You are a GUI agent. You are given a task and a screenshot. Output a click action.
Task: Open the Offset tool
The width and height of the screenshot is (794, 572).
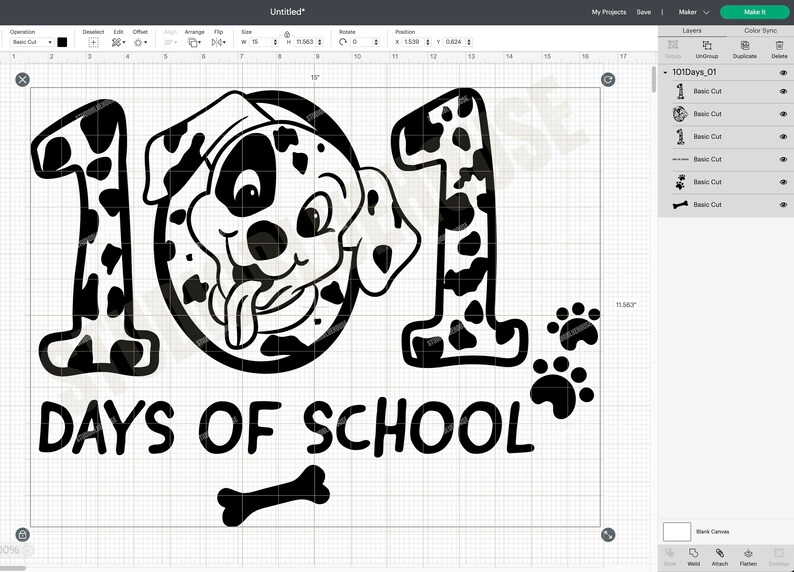click(x=140, y=43)
